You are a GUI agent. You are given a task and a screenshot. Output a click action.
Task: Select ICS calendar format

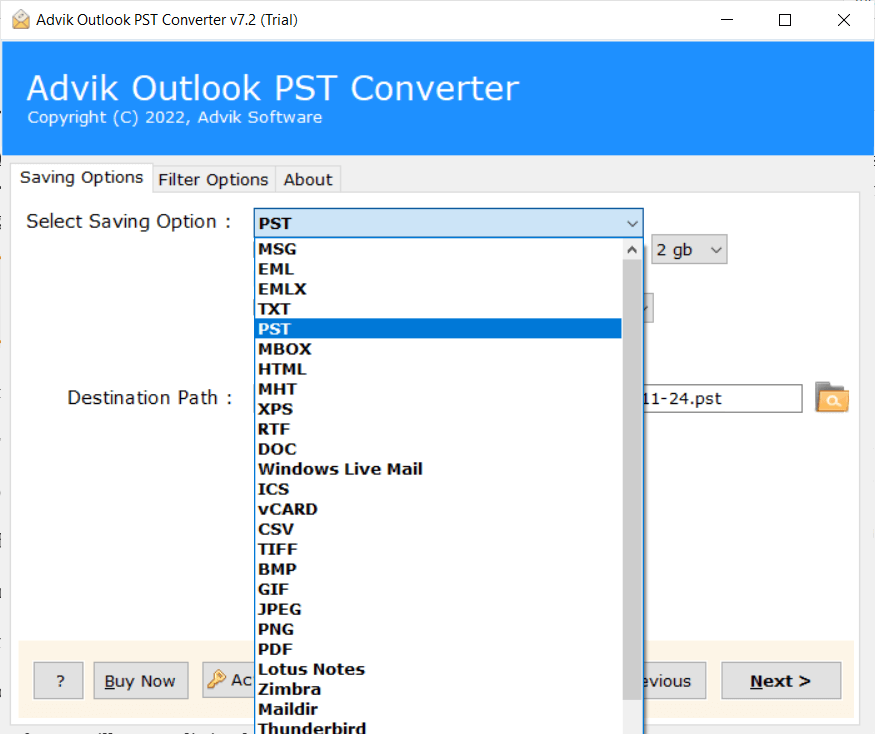coord(438,489)
